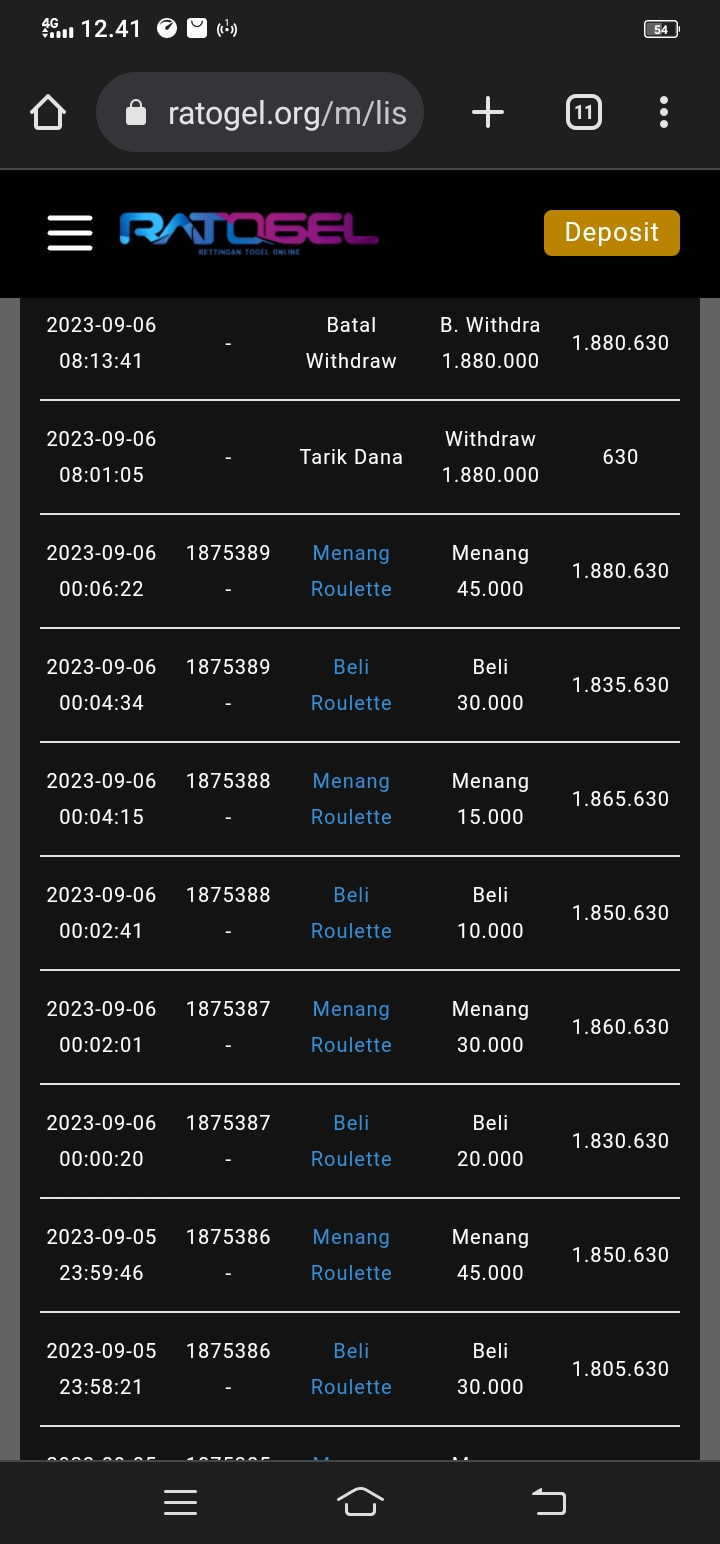This screenshot has width=720, height=1544.
Task: Tap the Ratogel logo
Action: pos(249,233)
